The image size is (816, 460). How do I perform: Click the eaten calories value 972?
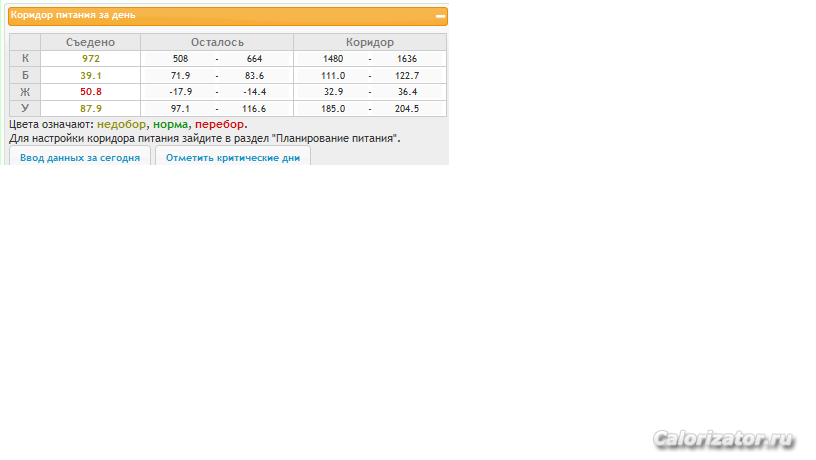(x=91, y=59)
